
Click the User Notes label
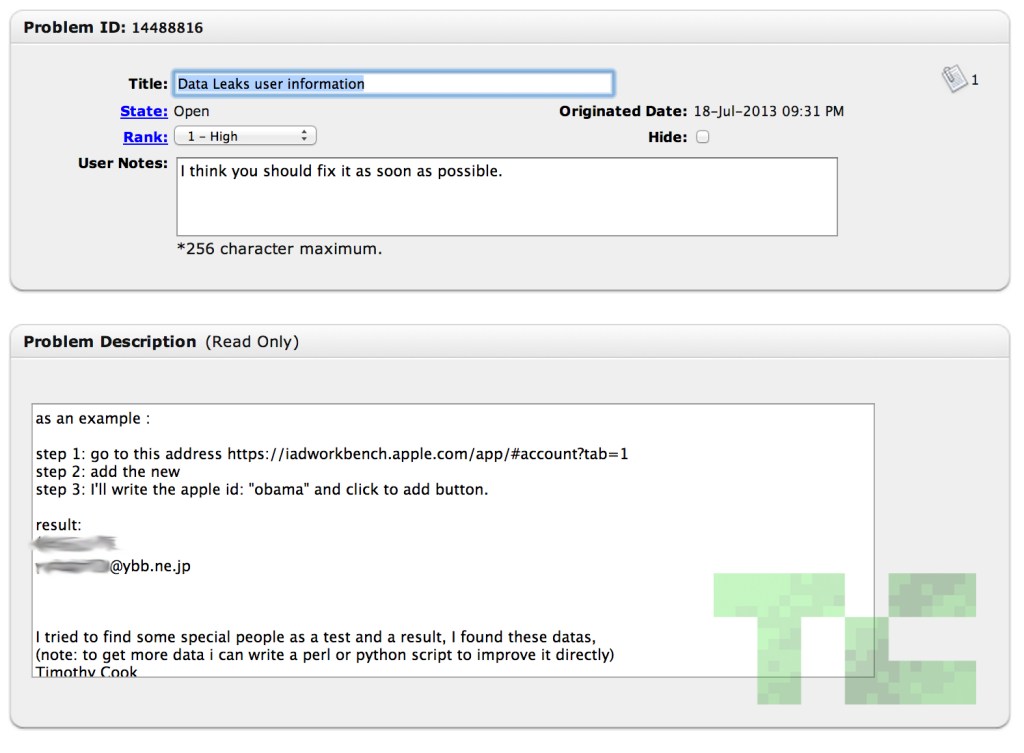tap(122, 163)
